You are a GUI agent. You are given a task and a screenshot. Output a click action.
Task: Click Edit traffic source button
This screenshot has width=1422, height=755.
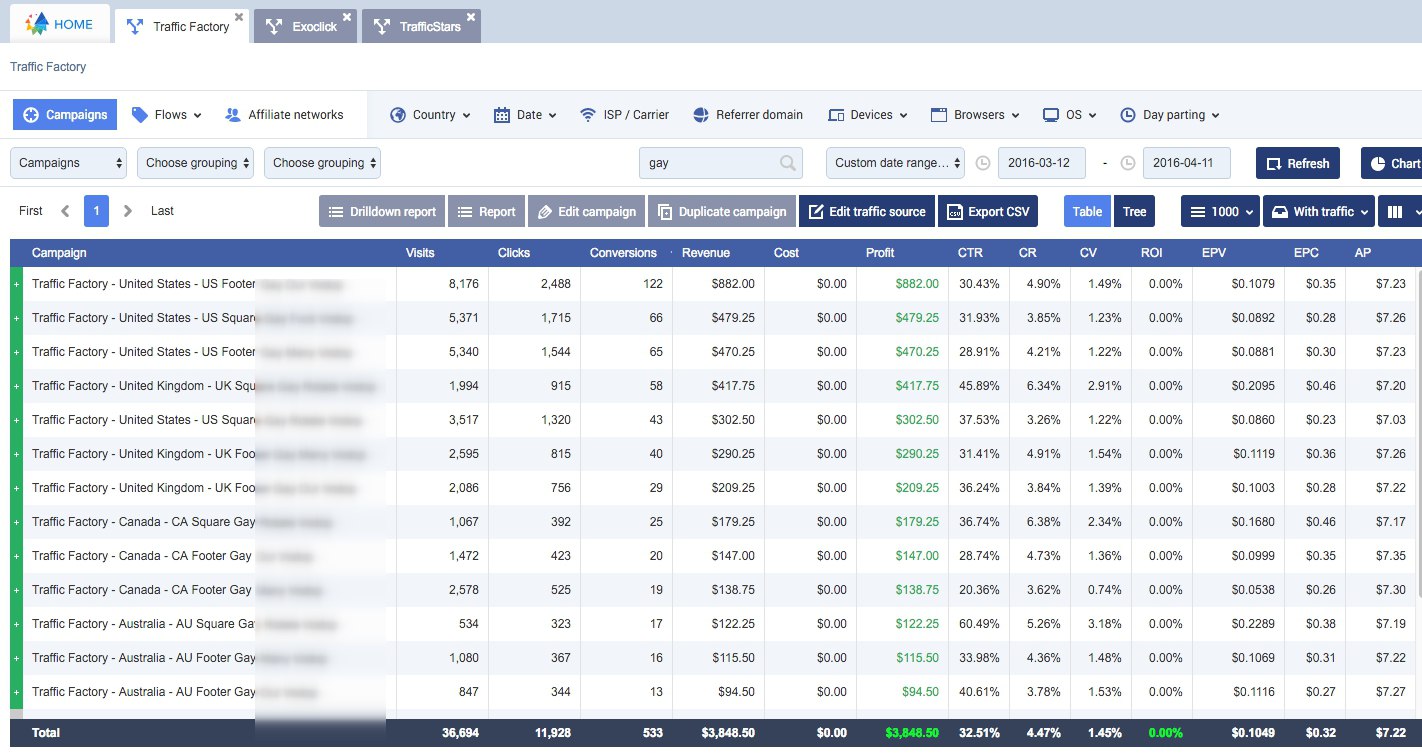(x=866, y=211)
